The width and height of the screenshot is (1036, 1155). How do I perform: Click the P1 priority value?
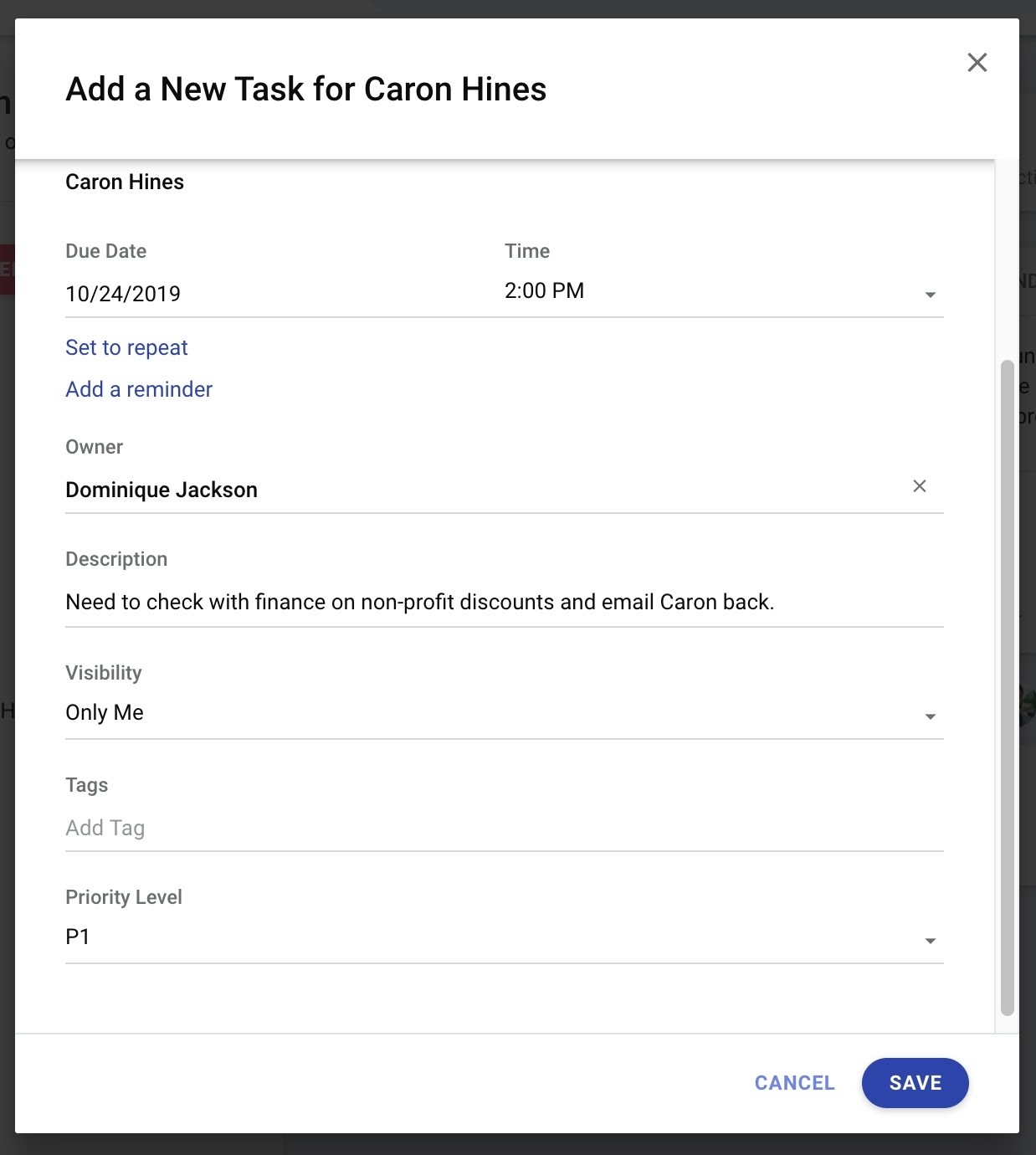point(78,937)
